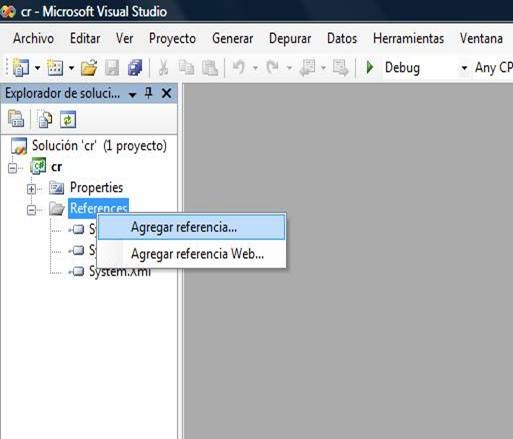Image resolution: width=513 pixels, height=439 pixels.
Task: Click the New Project toolbar icon
Action: tap(21, 68)
